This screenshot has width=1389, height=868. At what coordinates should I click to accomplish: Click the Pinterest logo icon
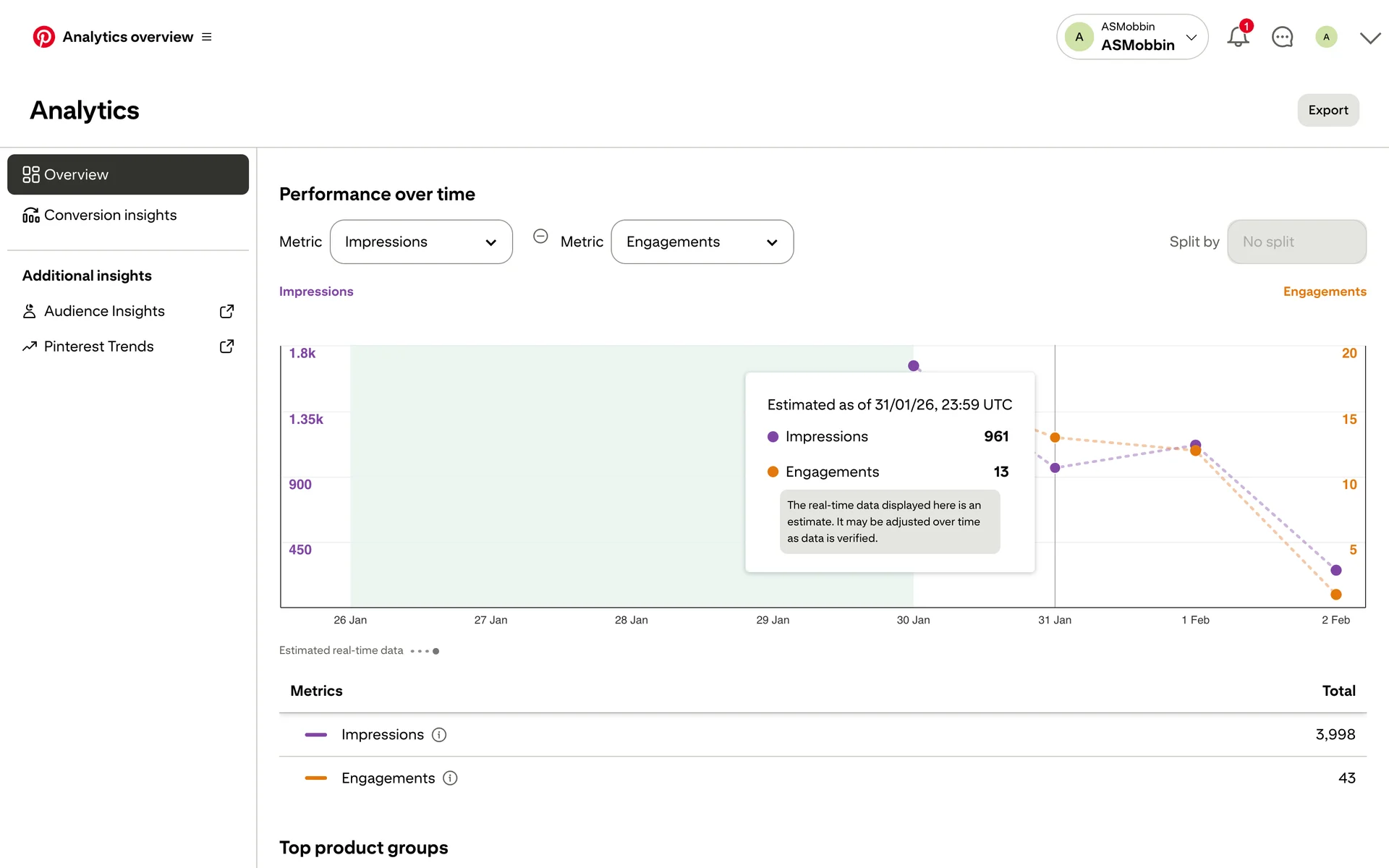pos(43,37)
